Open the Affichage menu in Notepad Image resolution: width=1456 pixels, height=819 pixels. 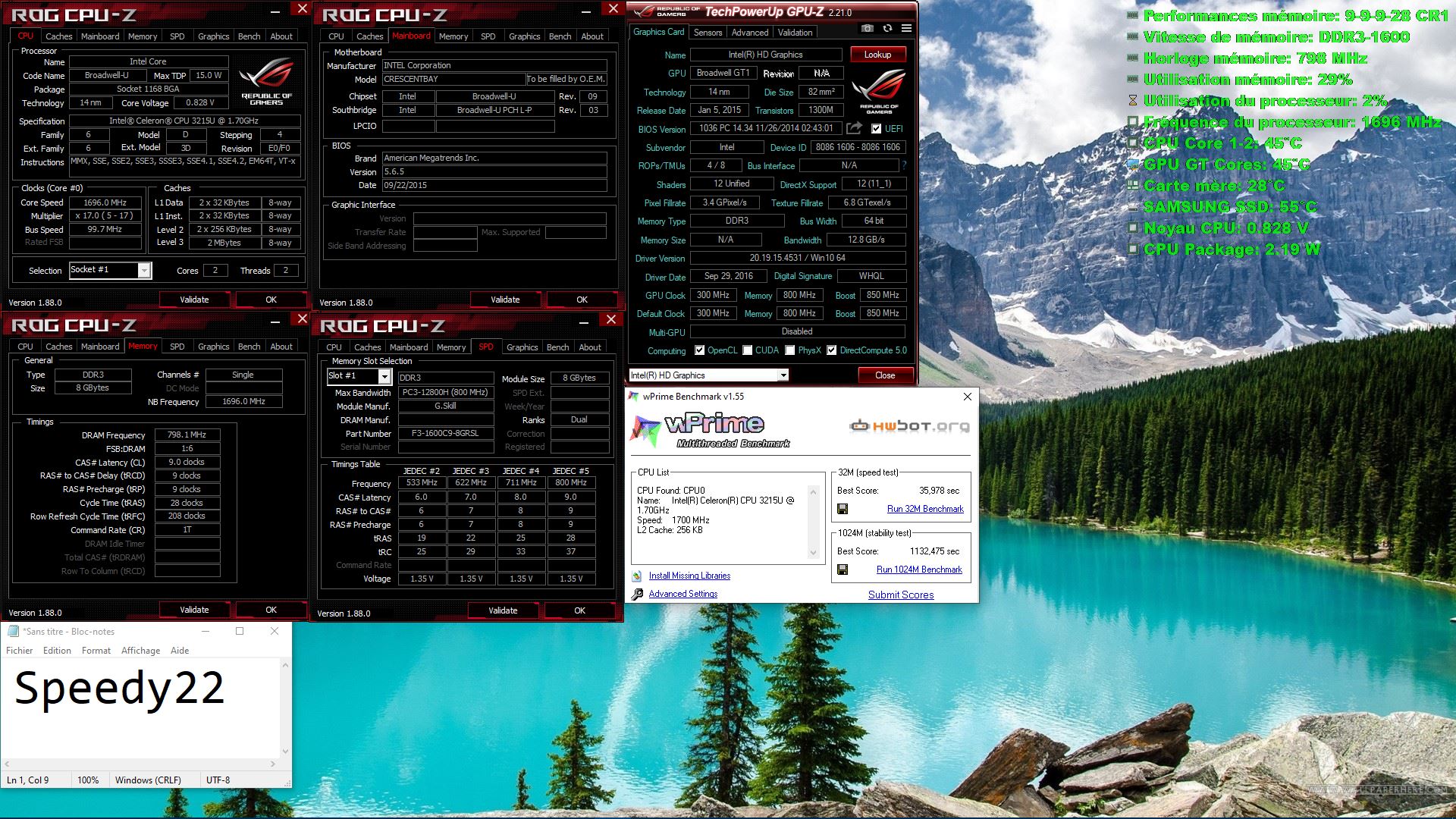tap(140, 651)
